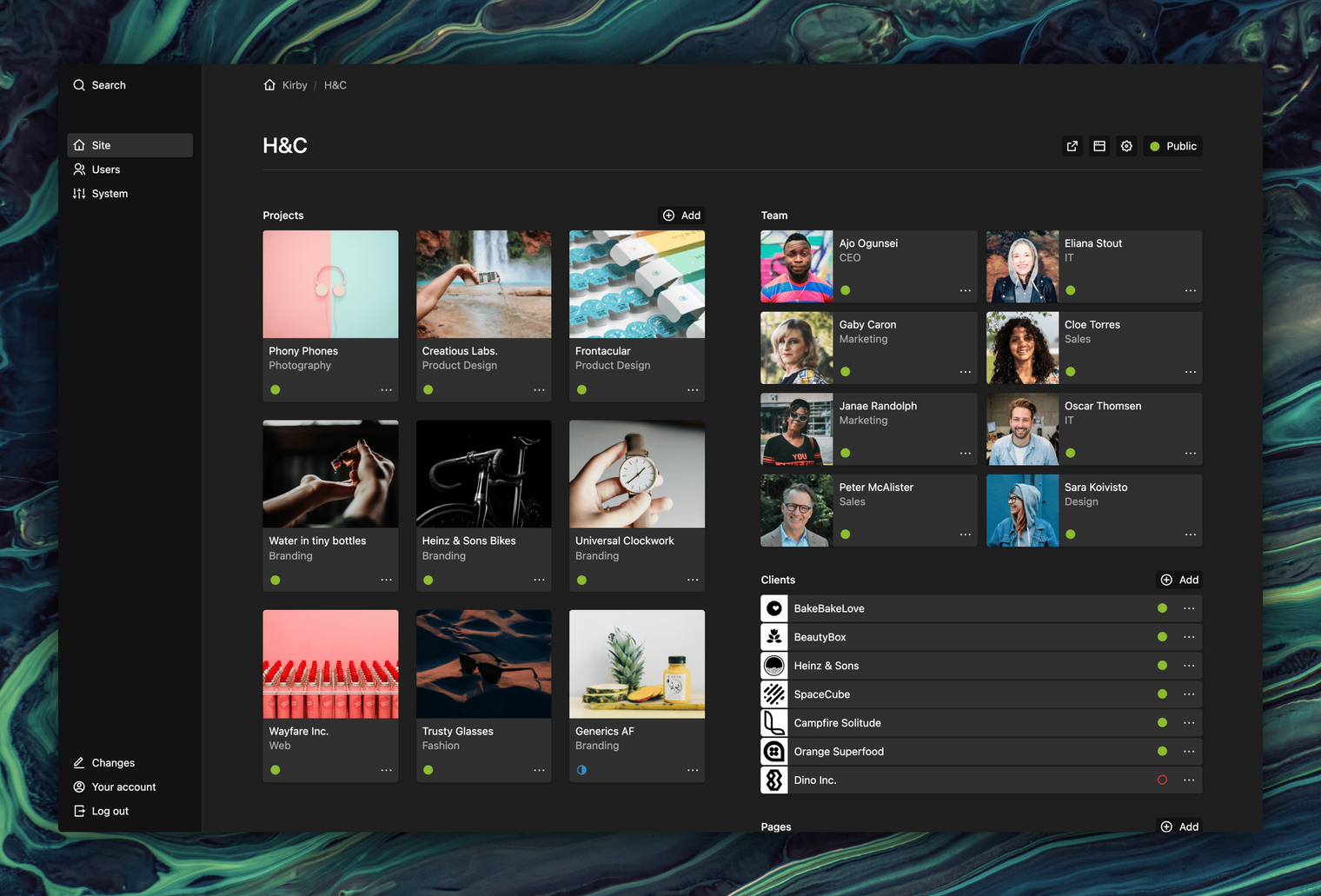Toggle Ajo Ogunsei status dot
Screen dimensions: 1321x896
click(846, 290)
